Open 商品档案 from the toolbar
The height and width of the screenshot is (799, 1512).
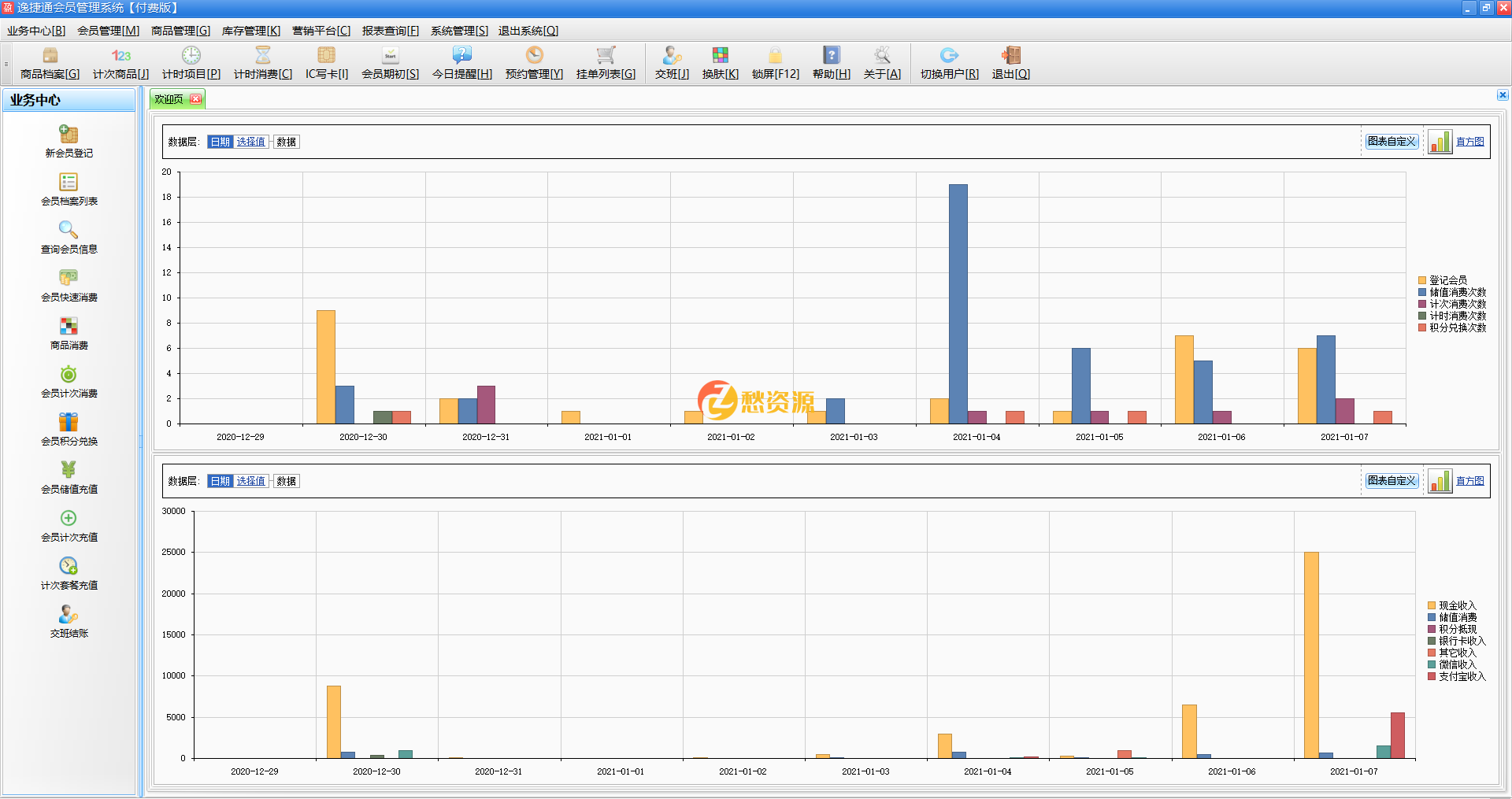(50, 63)
